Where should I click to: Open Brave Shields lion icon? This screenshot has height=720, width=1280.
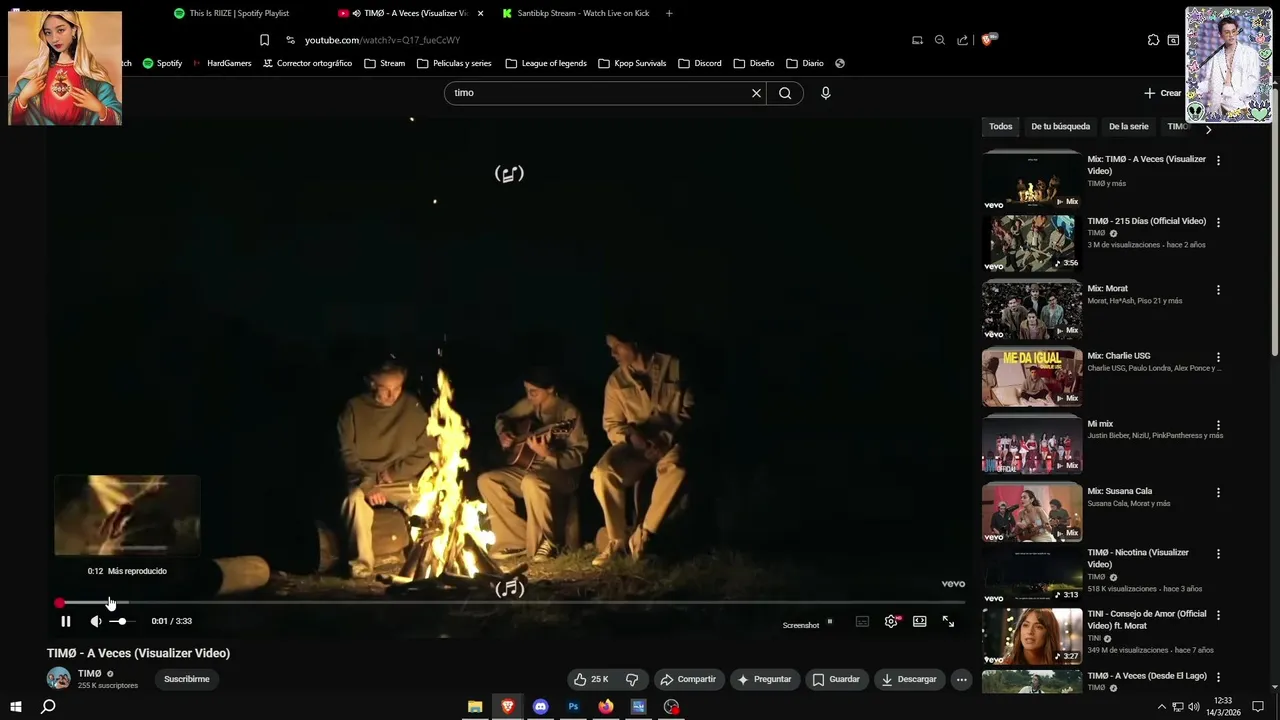pos(988,40)
